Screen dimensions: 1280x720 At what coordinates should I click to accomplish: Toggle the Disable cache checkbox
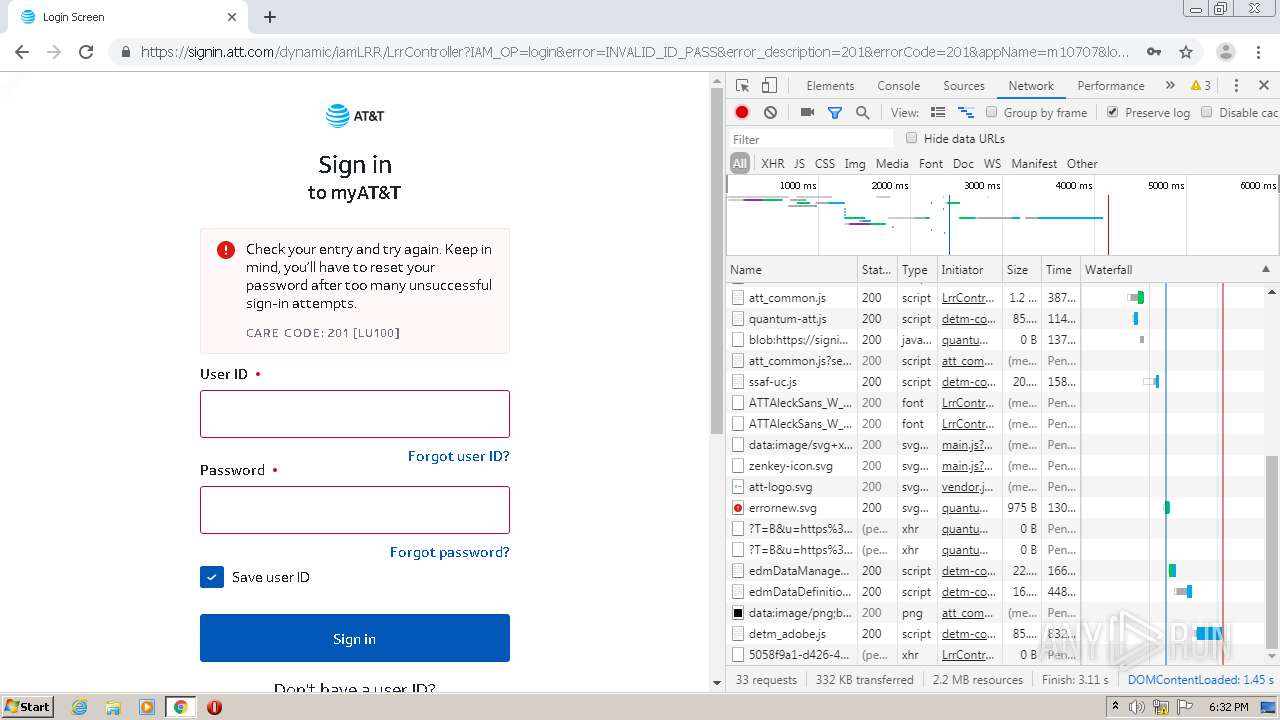point(1207,112)
